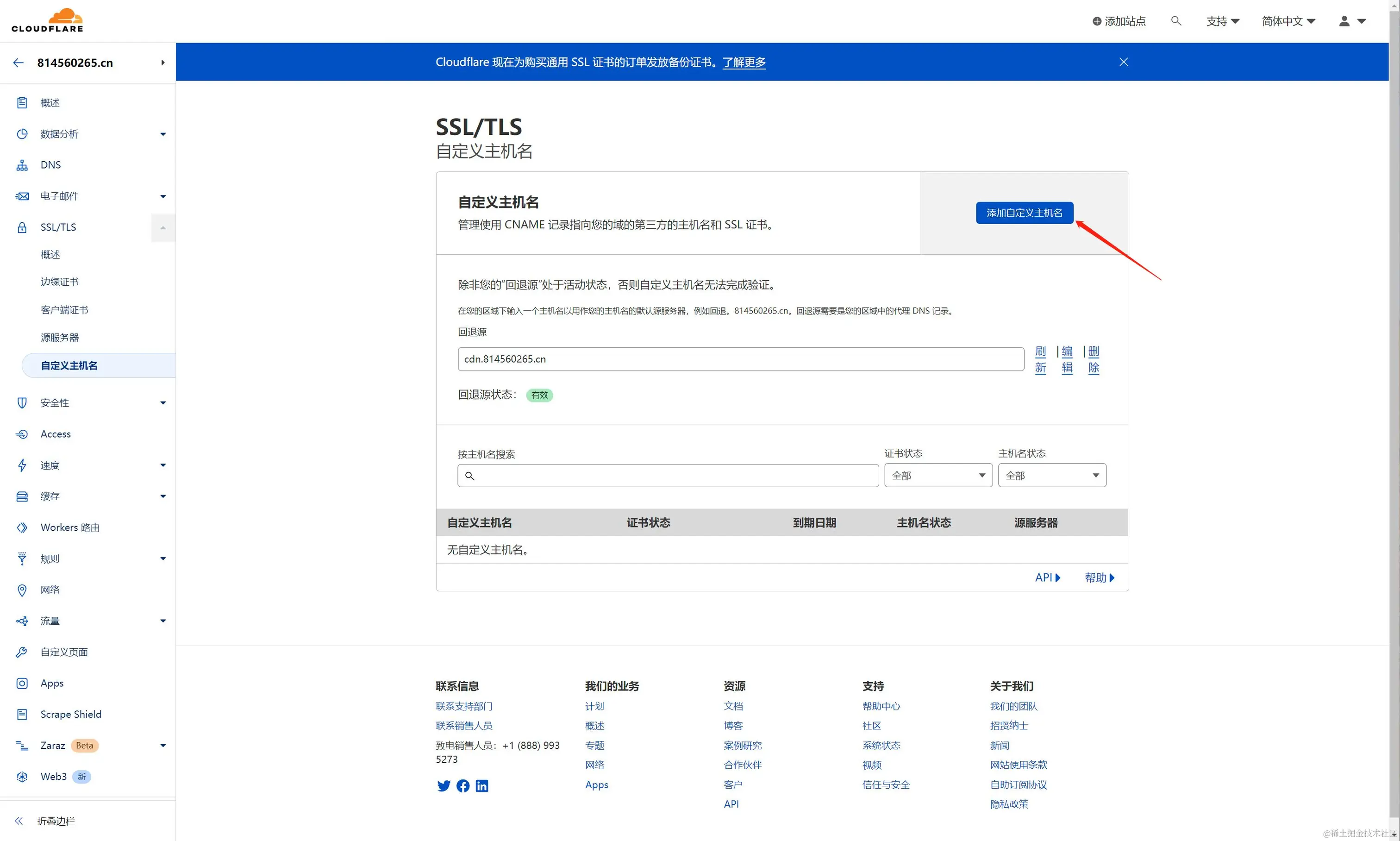Viewport: 1400px width, 841px height.
Task: Click the LinkedIn icon in footer
Action: pos(481,785)
